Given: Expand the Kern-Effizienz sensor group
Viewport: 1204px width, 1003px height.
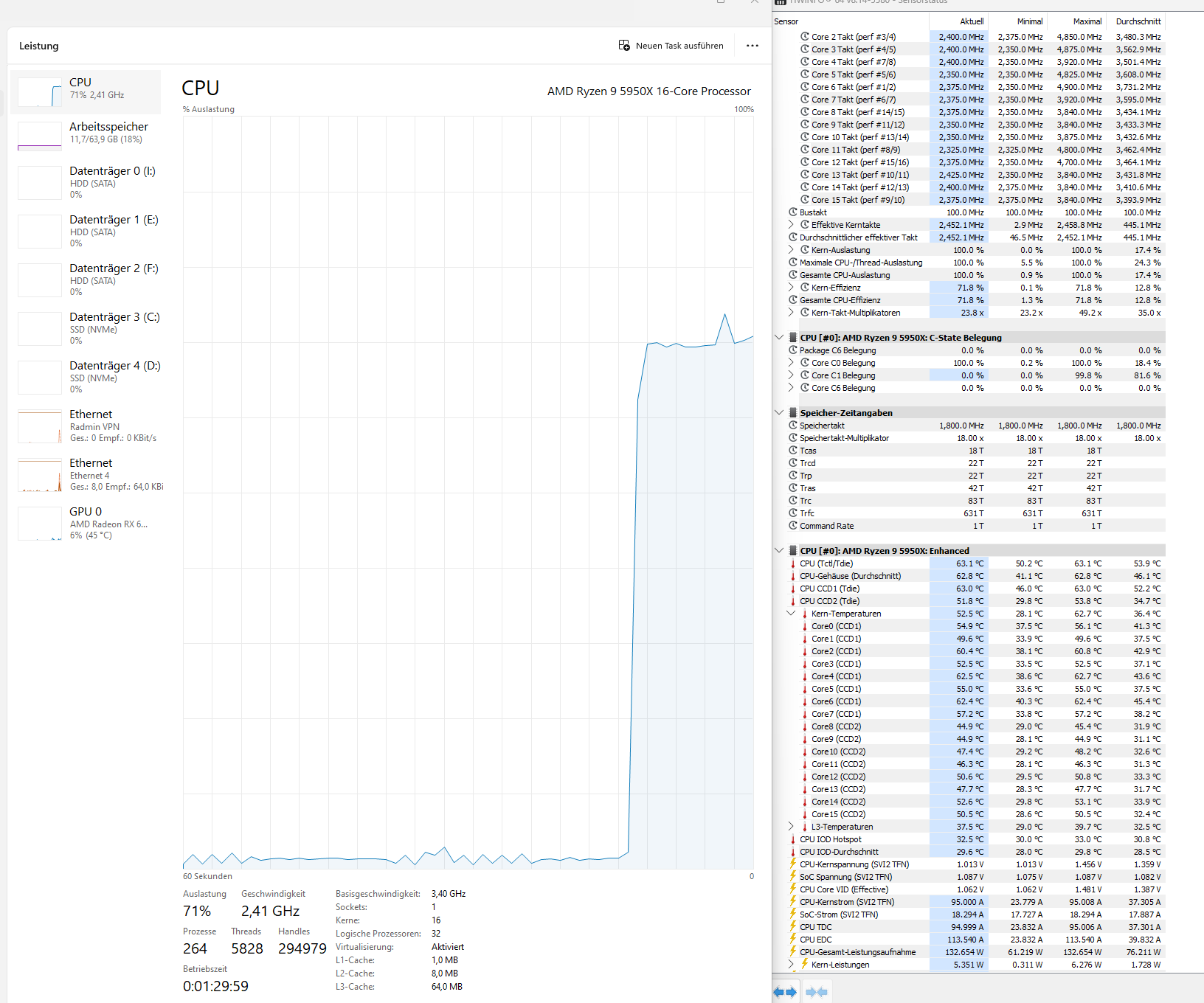Looking at the screenshot, I should coord(791,288).
